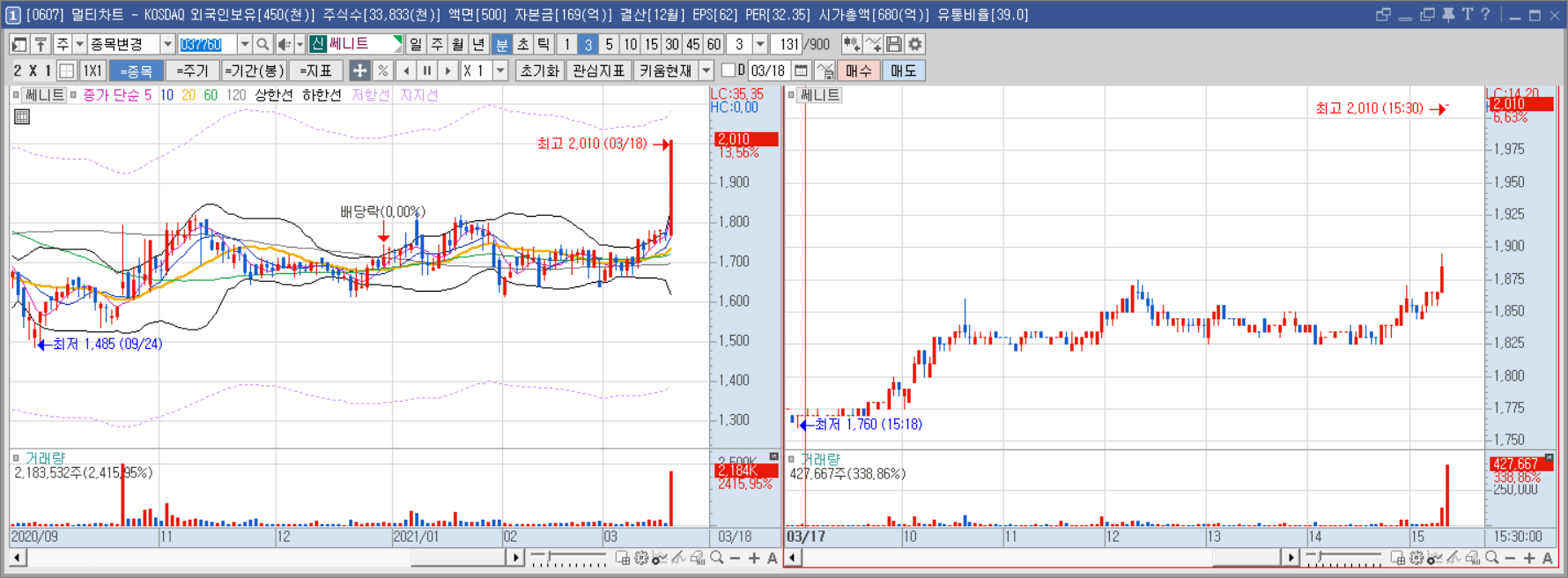1568x578 pixels.
Task: Switch to 년 (yearly) period tab
Action: point(479,44)
